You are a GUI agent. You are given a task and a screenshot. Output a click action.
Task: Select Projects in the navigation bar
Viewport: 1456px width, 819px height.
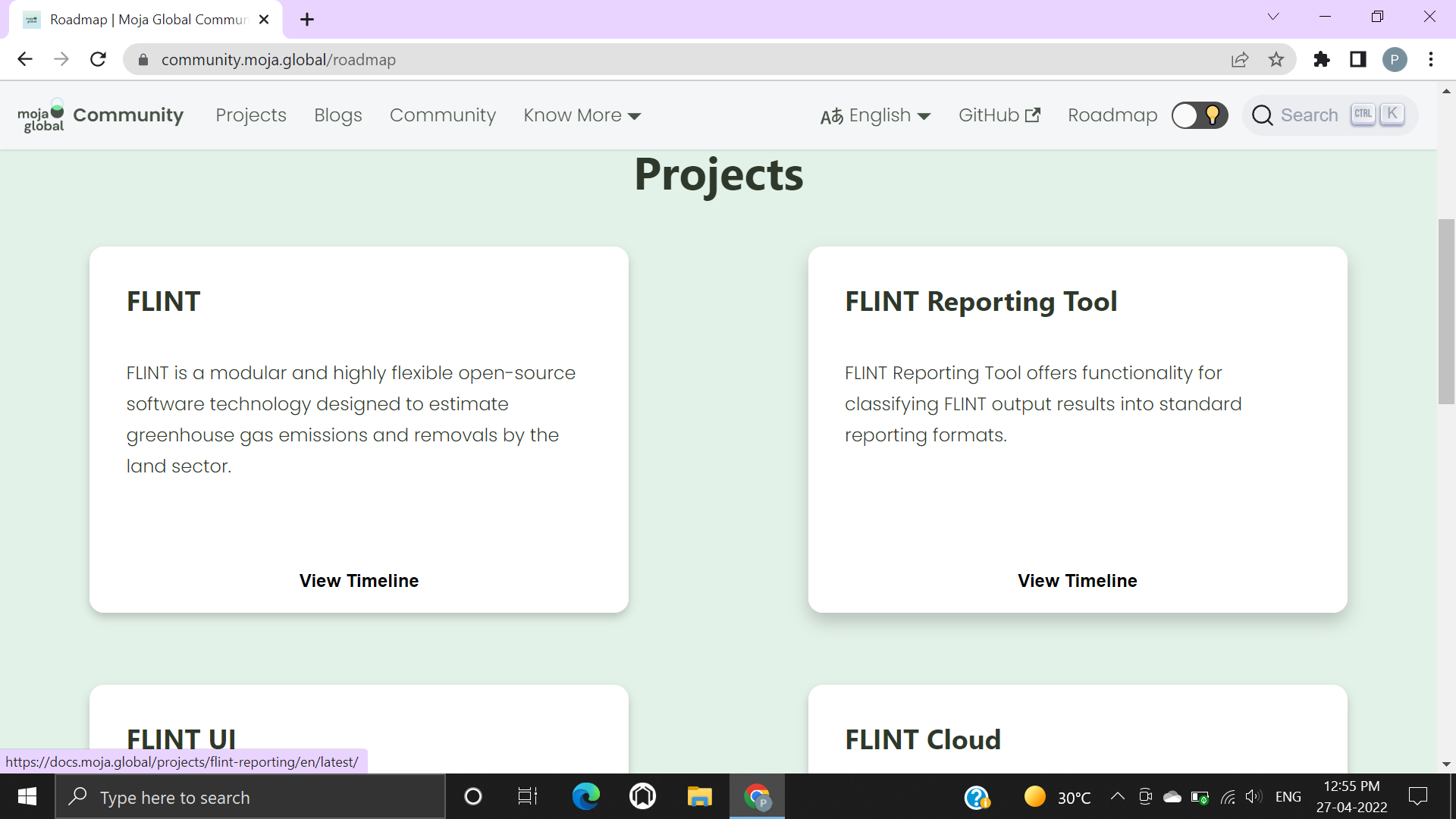pyautogui.click(x=250, y=115)
